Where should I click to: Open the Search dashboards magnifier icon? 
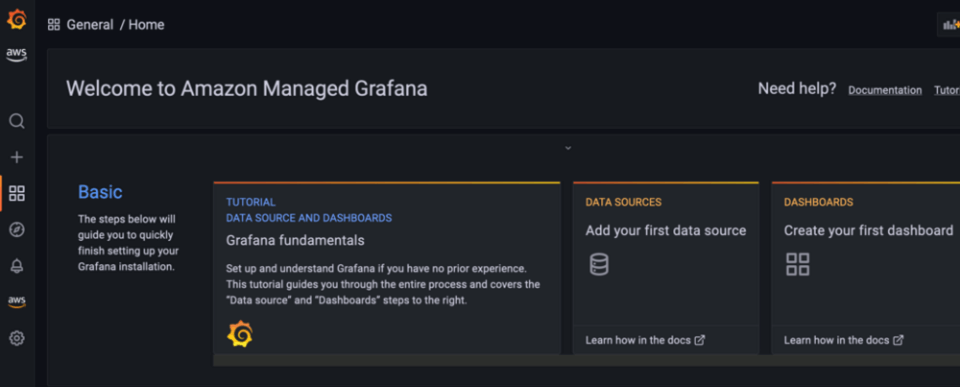click(17, 121)
